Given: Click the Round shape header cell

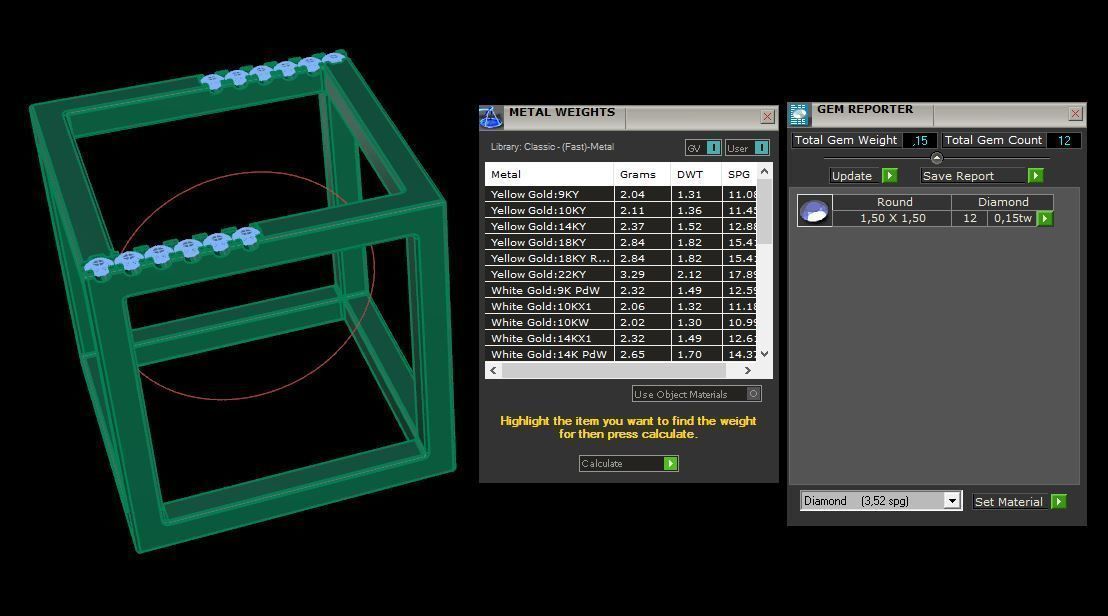Looking at the screenshot, I should click(x=893, y=202).
